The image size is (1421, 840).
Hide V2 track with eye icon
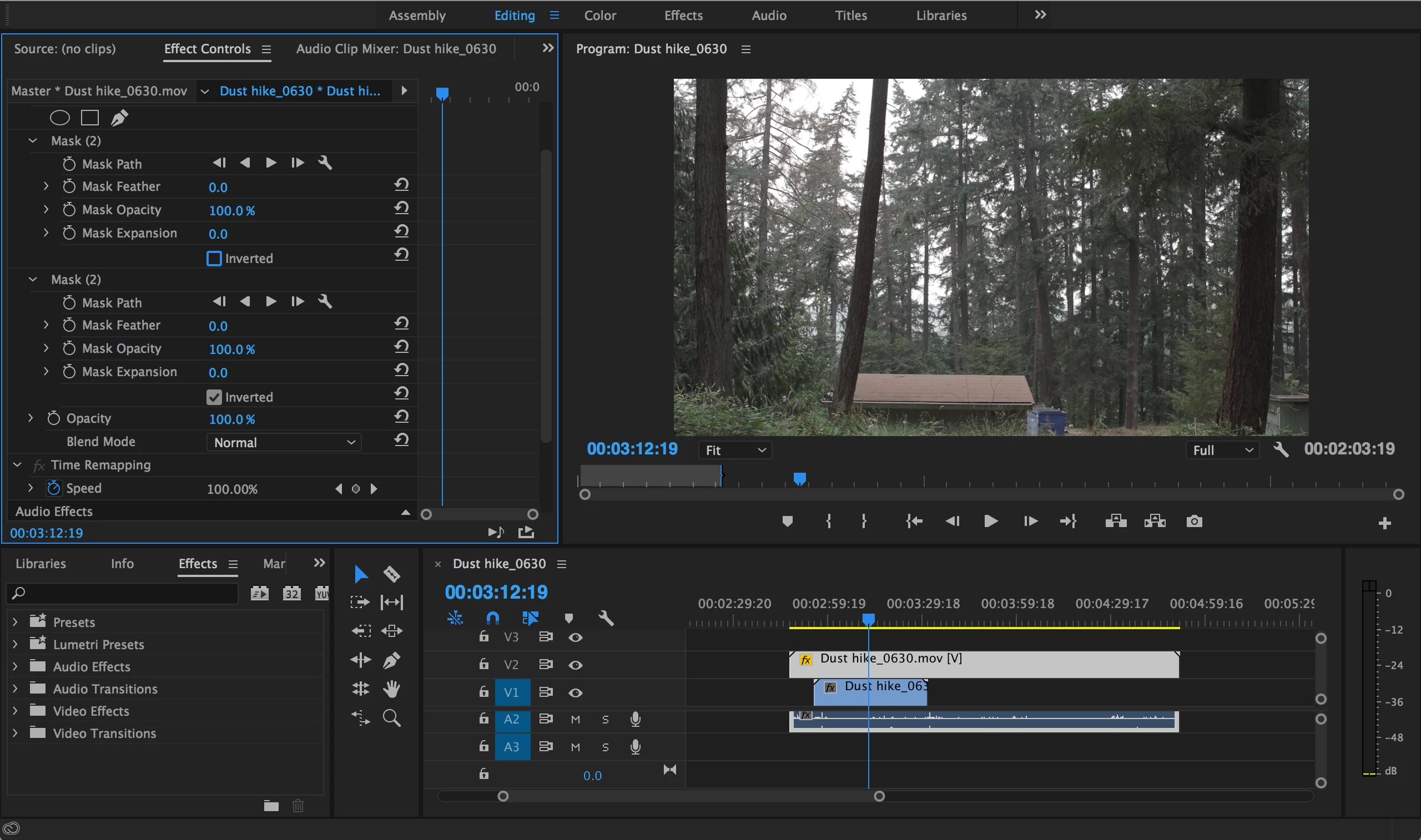(x=575, y=665)
